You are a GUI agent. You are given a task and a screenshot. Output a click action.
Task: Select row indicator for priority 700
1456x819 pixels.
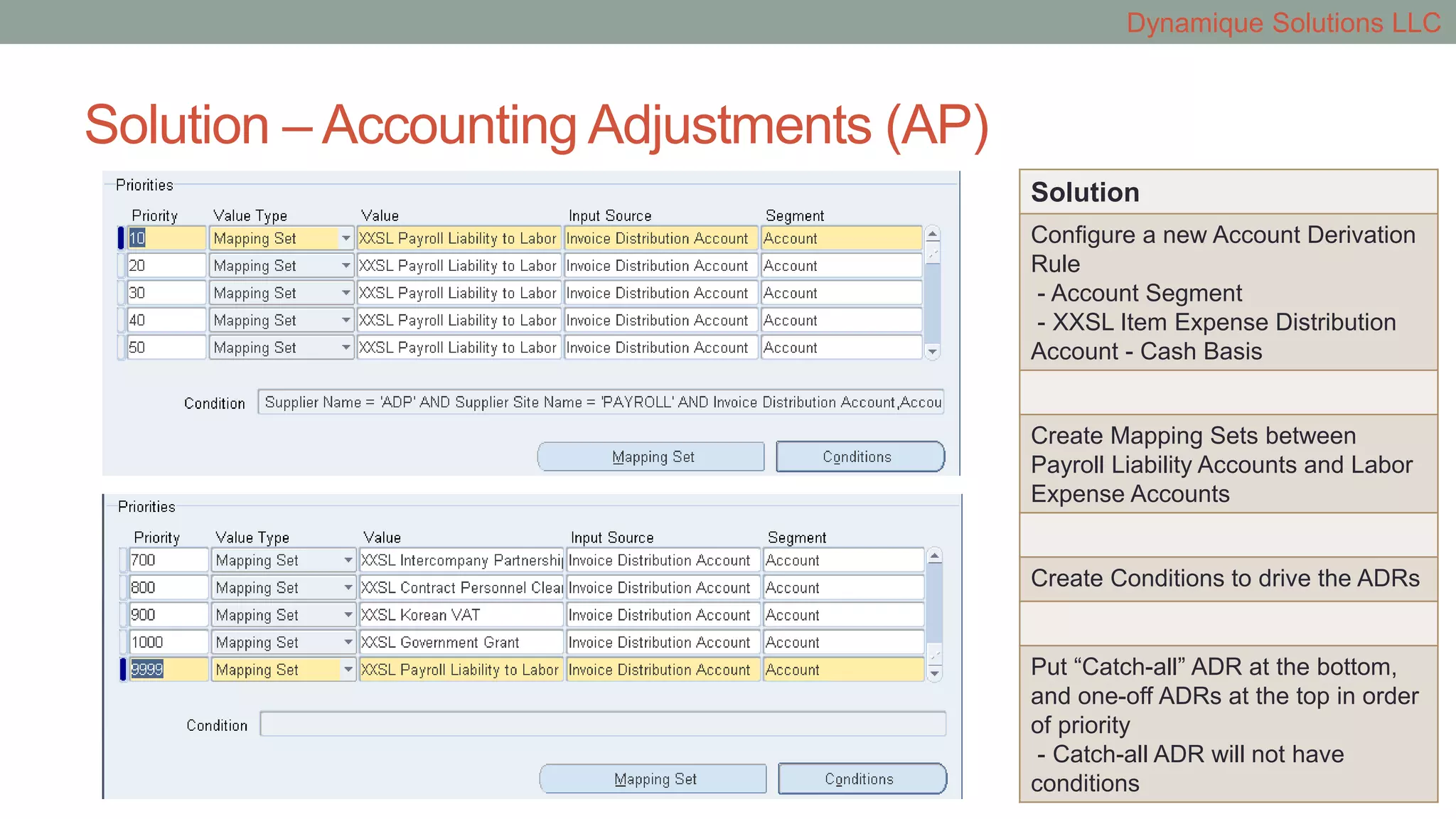point(124,560)
